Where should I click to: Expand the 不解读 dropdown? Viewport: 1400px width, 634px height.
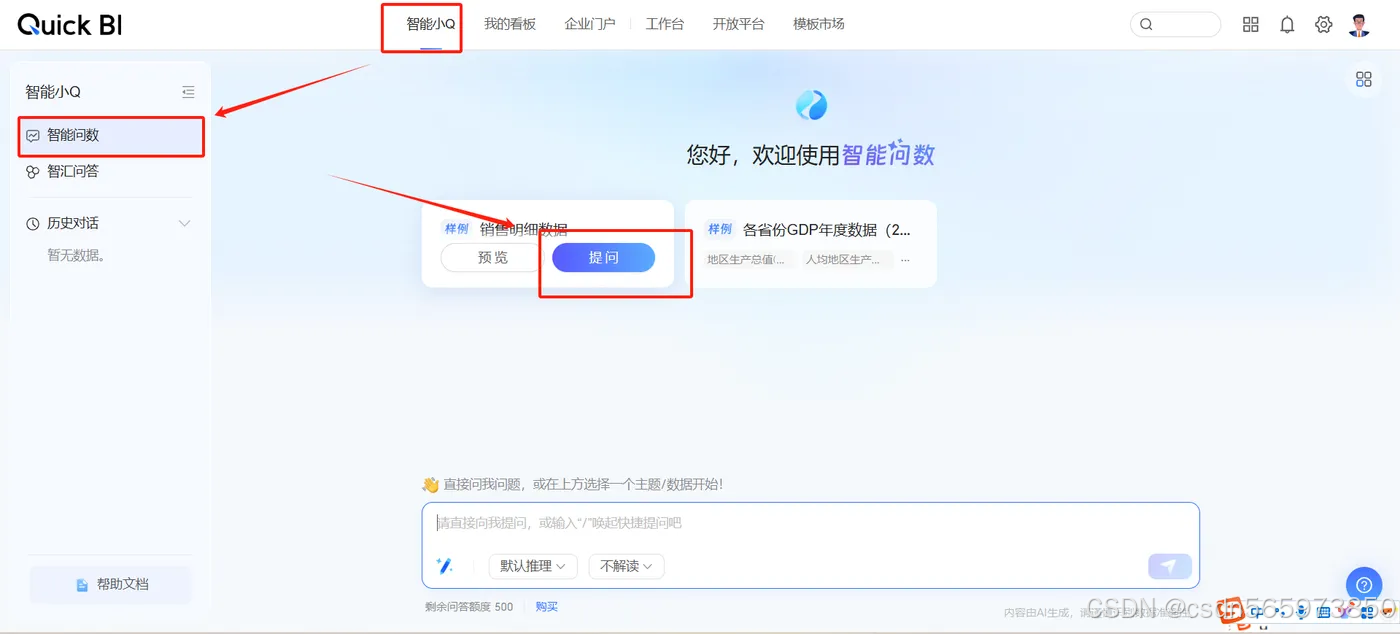pyautogui.click(x=626, y=566)
